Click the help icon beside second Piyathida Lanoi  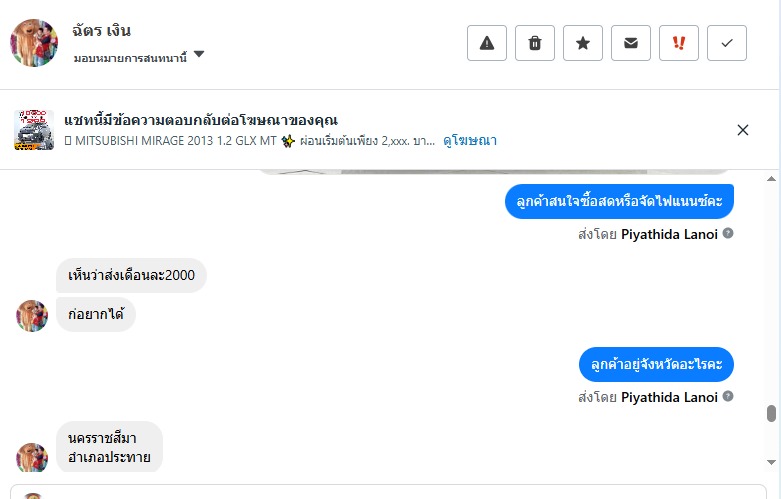pos(728,396)
